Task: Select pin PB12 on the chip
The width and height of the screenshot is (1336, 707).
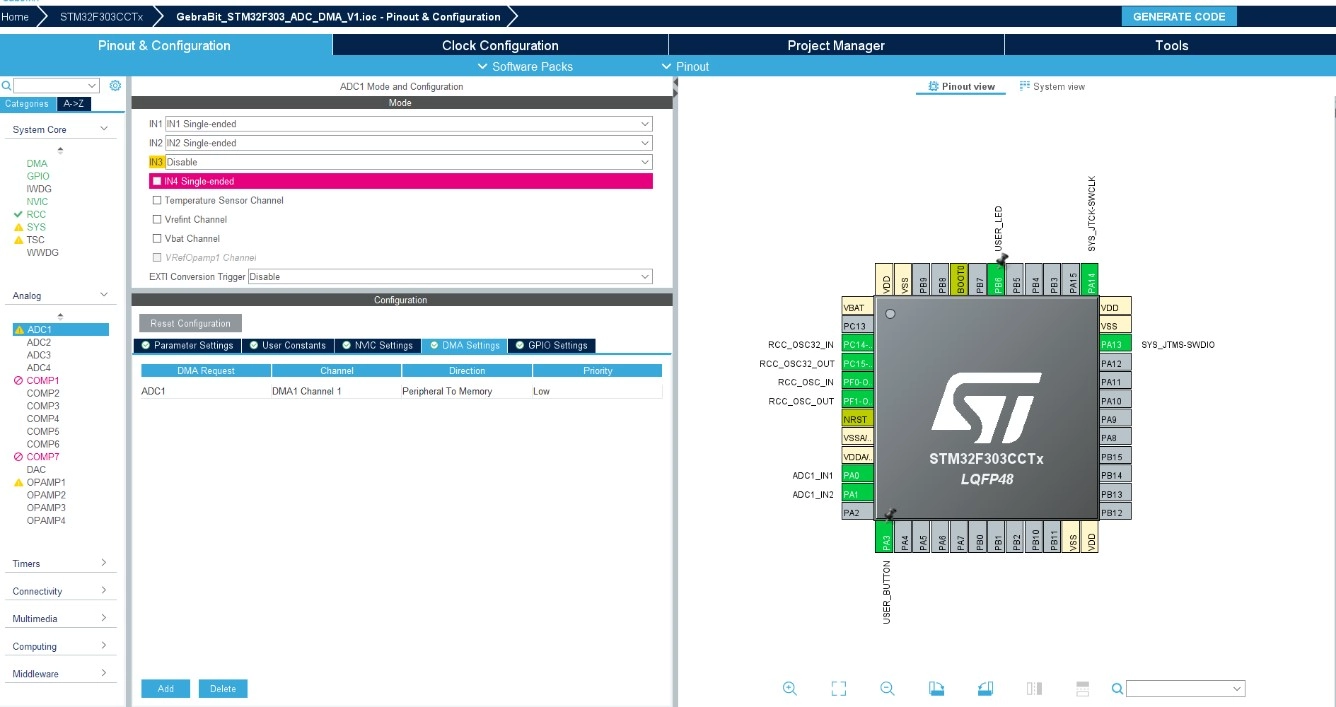Action: [1115, 512]
